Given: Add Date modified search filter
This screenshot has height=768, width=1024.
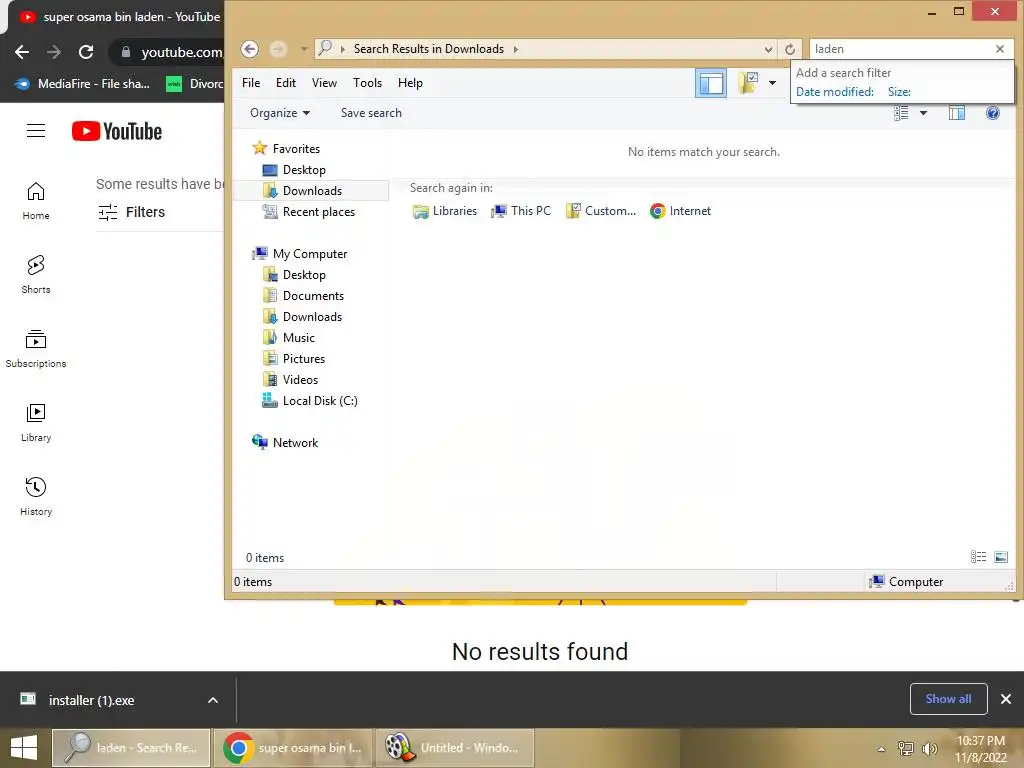Looking at the screenshot, I should tap(835, 92).
